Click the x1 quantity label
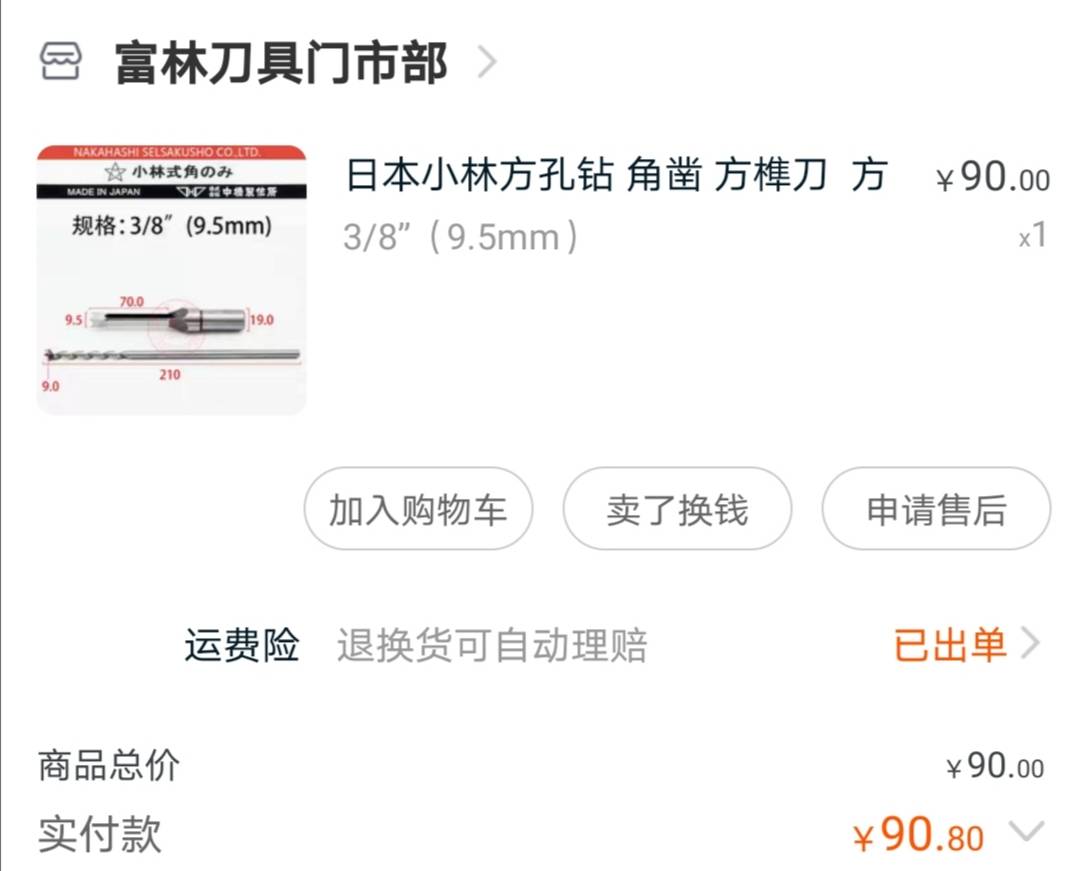Image resolution: width=1080 pixels, height=871 pixels. pos(1033,235)
